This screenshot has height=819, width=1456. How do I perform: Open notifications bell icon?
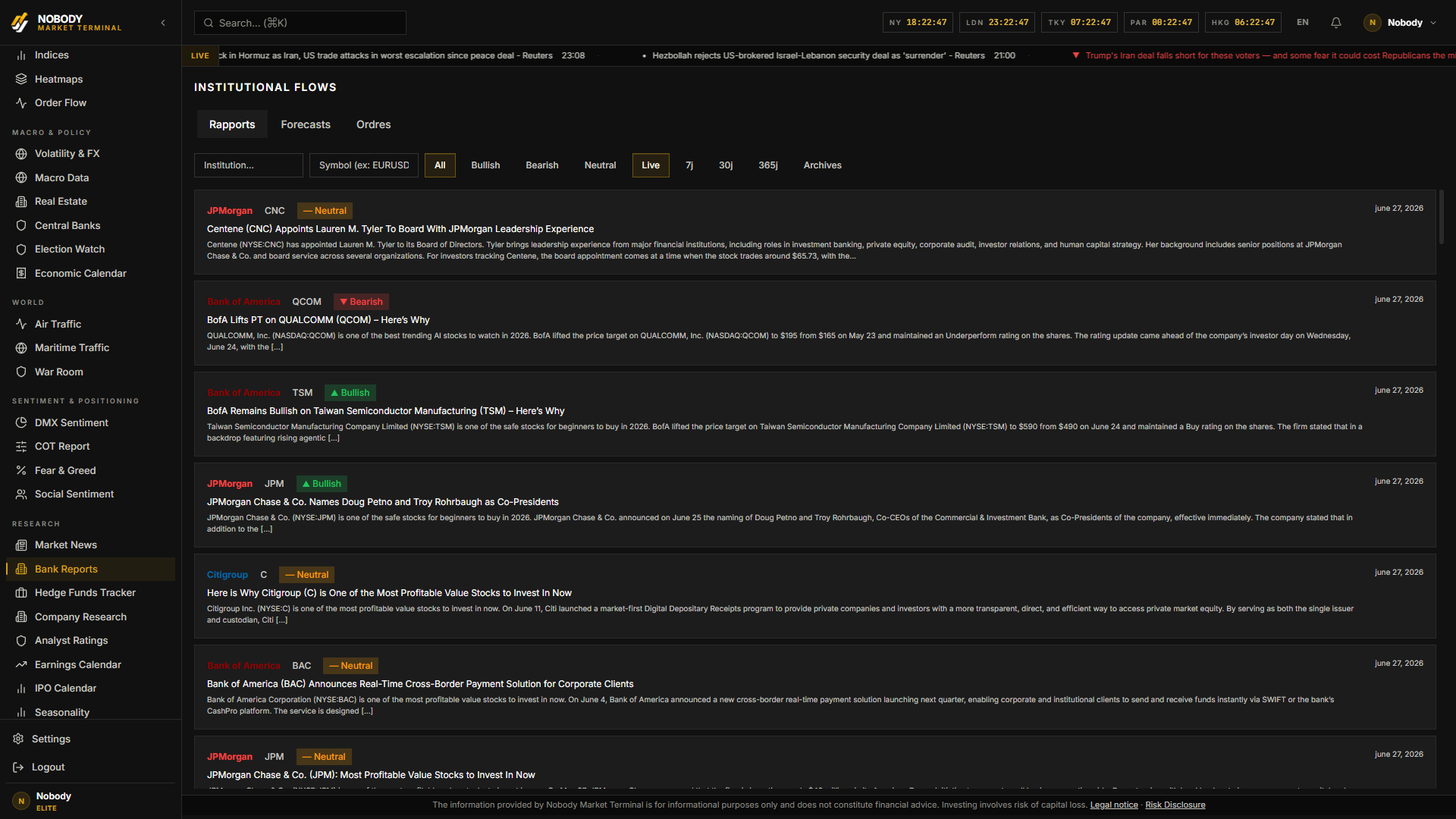pos(1336,23)
